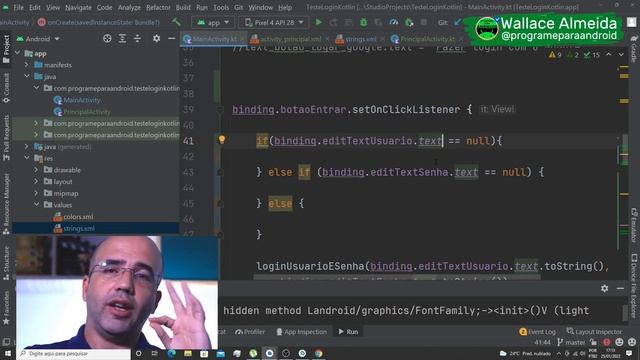Click the warnings count indicator in editor

pos(556,55)
